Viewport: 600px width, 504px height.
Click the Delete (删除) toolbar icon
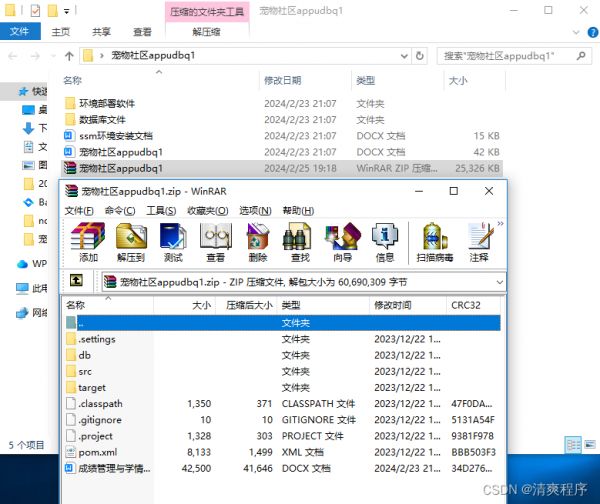258,242
